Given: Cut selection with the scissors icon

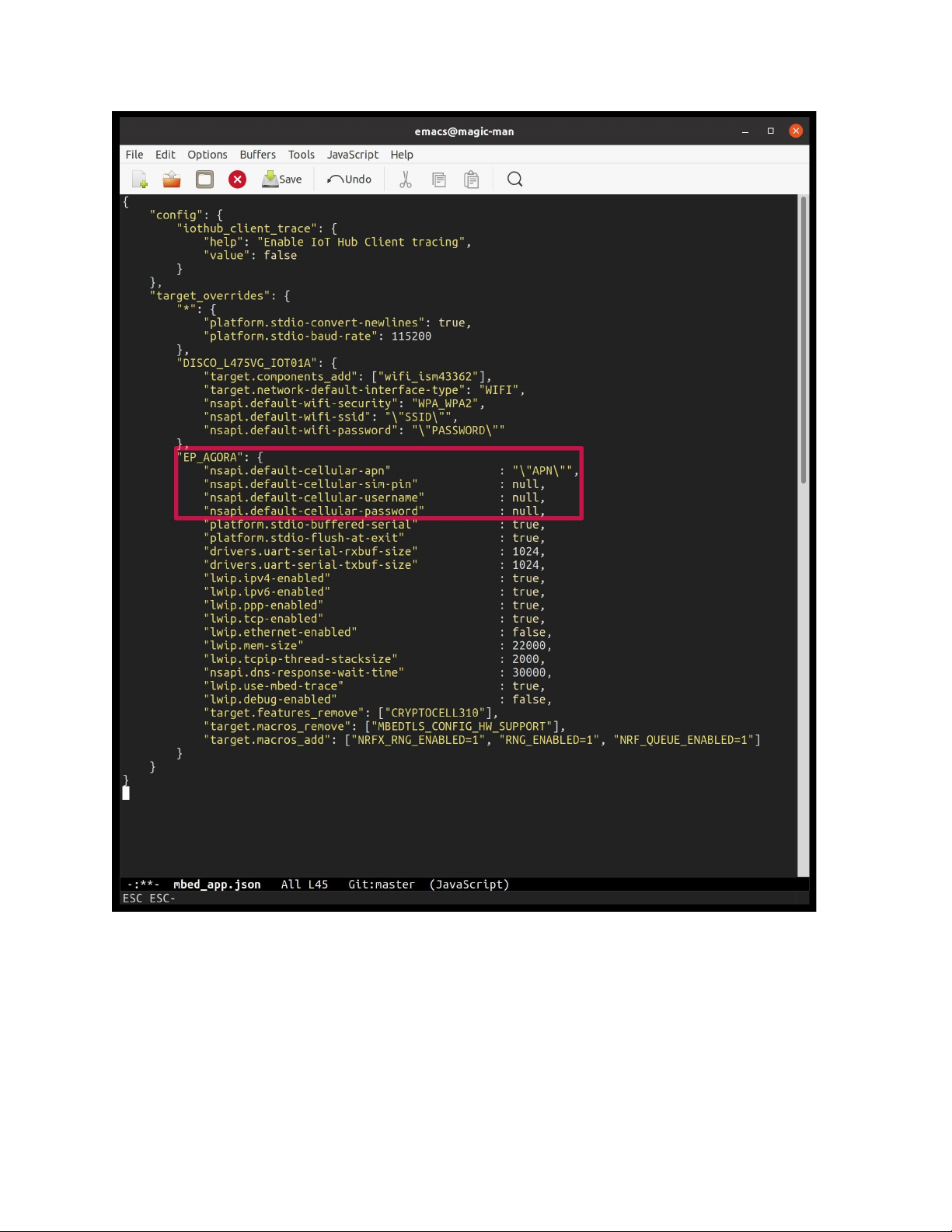Looking at the screenshot, I should pyautogui.click(x=405, y=180).
